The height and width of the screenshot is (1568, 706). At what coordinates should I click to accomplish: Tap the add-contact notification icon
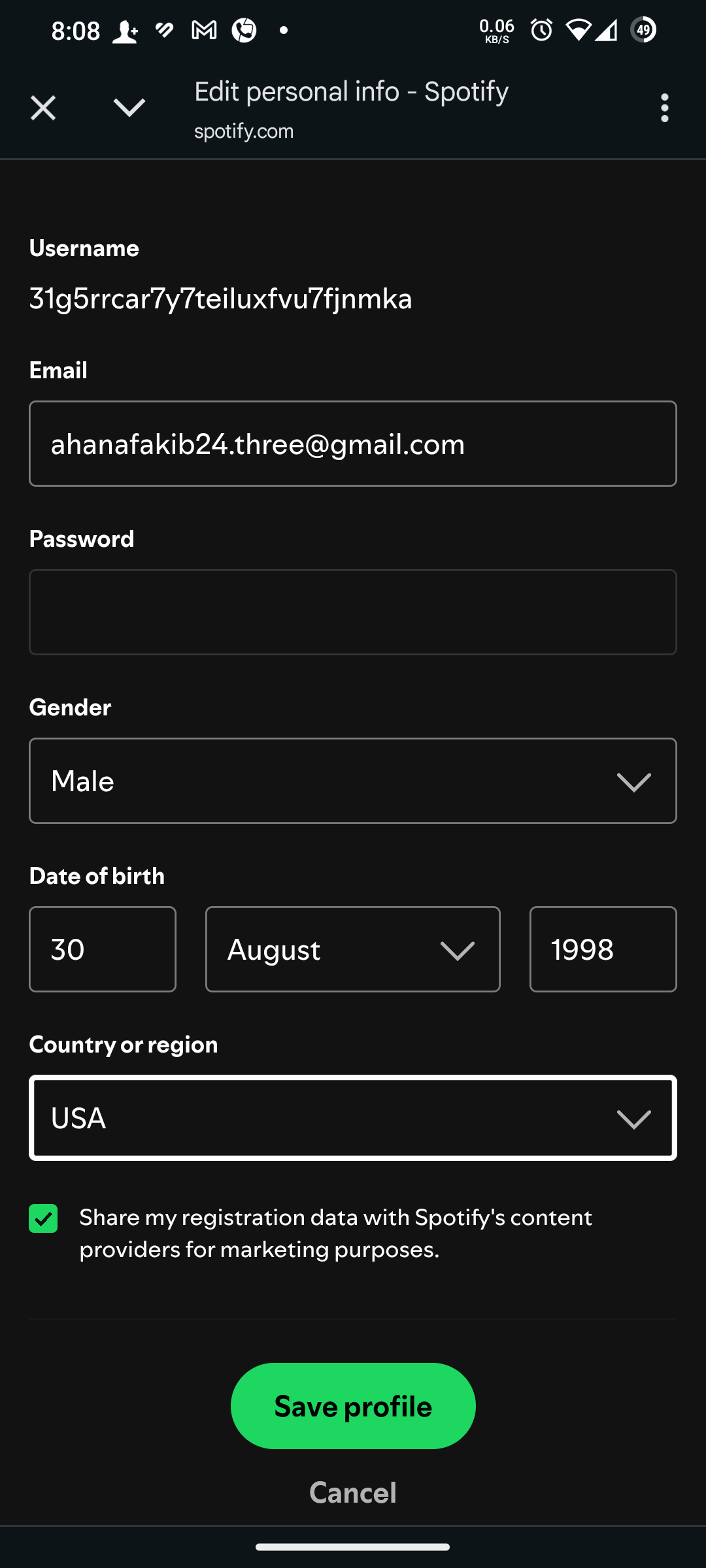(x=124, y=31)
